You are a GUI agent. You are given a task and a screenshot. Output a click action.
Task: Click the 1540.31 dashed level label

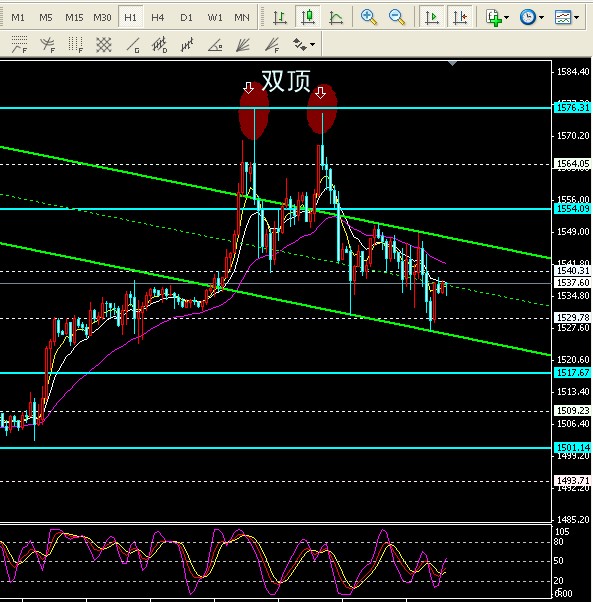[x=572, y=271]
